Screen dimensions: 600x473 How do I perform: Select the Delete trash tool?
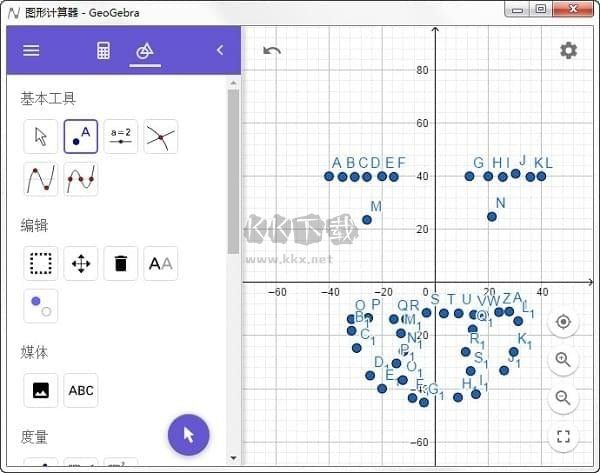pyautogui.click(x=121, y=263)
